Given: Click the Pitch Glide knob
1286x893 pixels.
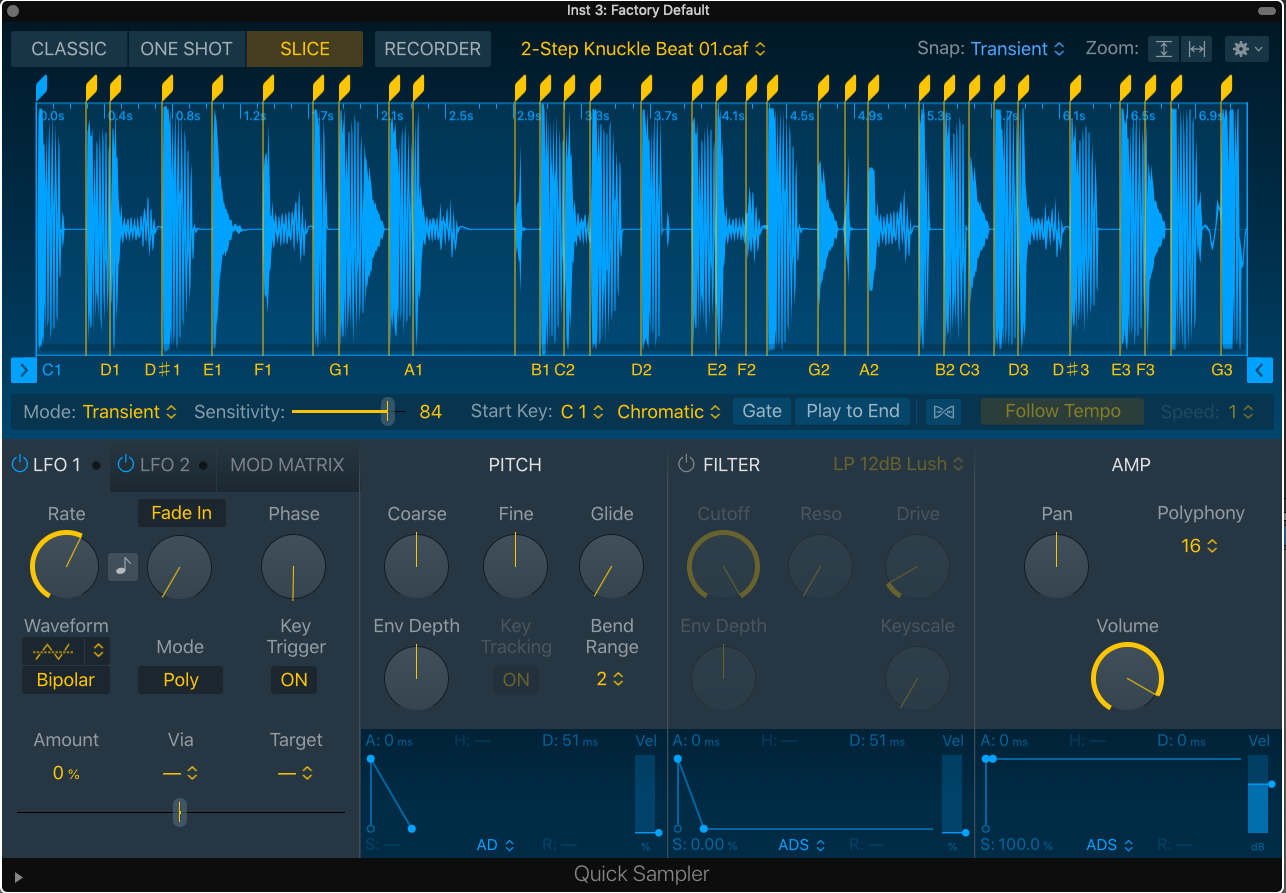Looking at the screenshot, I should tap(612, 566).
